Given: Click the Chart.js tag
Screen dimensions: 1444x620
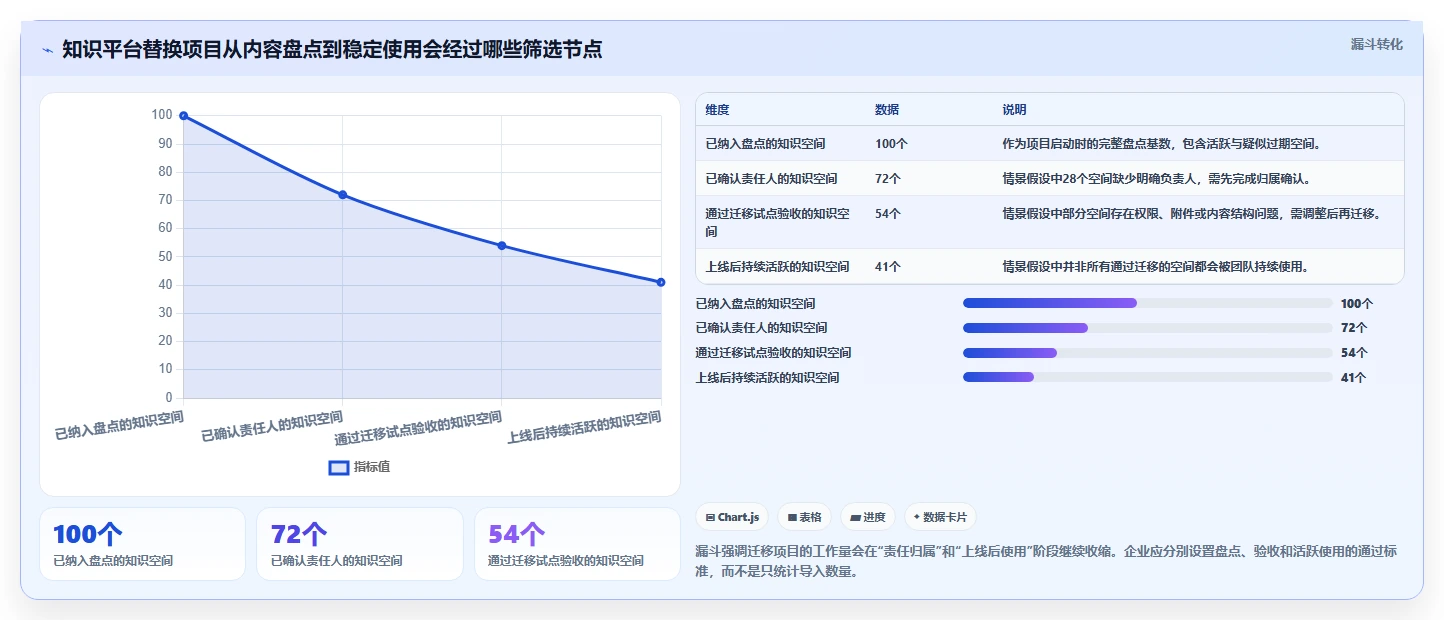Looking at the screenshot, I should click(x=732, y=517).
